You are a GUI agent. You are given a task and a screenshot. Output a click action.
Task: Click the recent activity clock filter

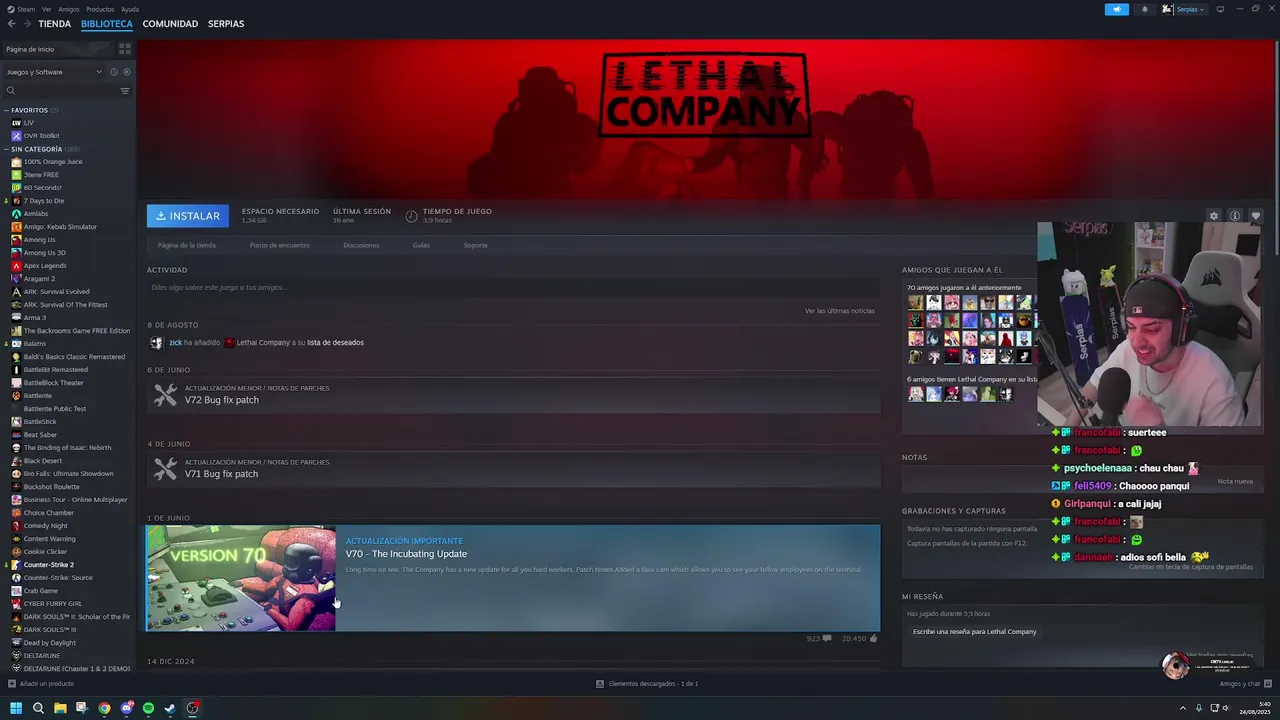coord(113,72)
